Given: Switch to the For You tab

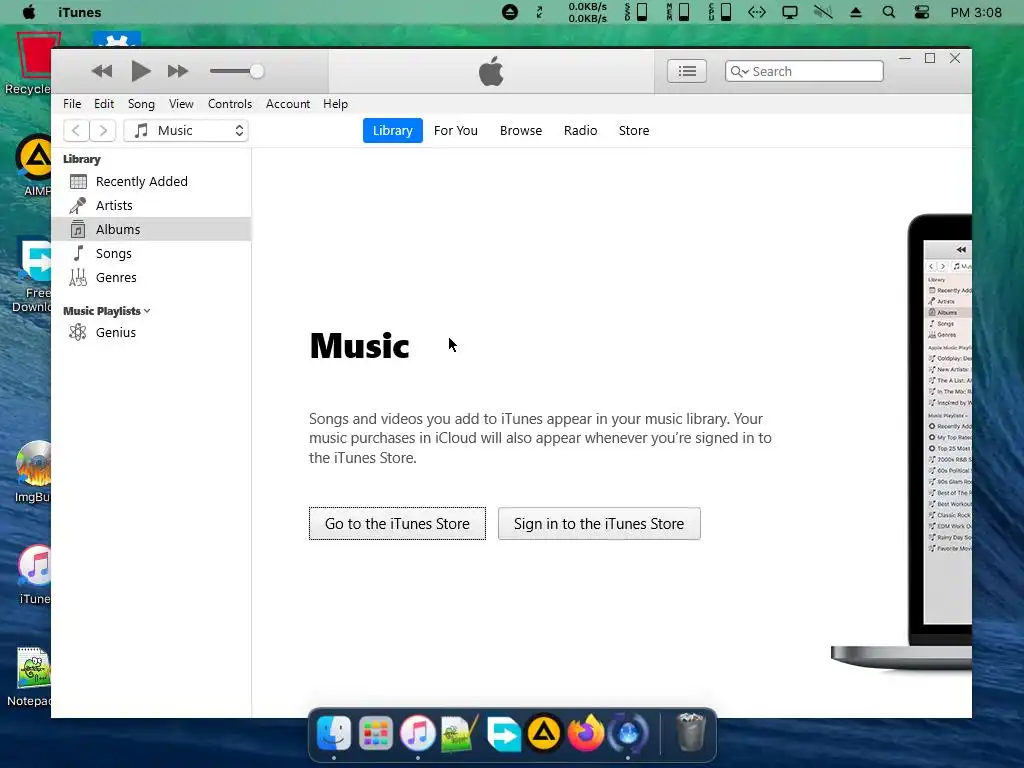Looking at the screenshot, I should [x=455, y=131].
